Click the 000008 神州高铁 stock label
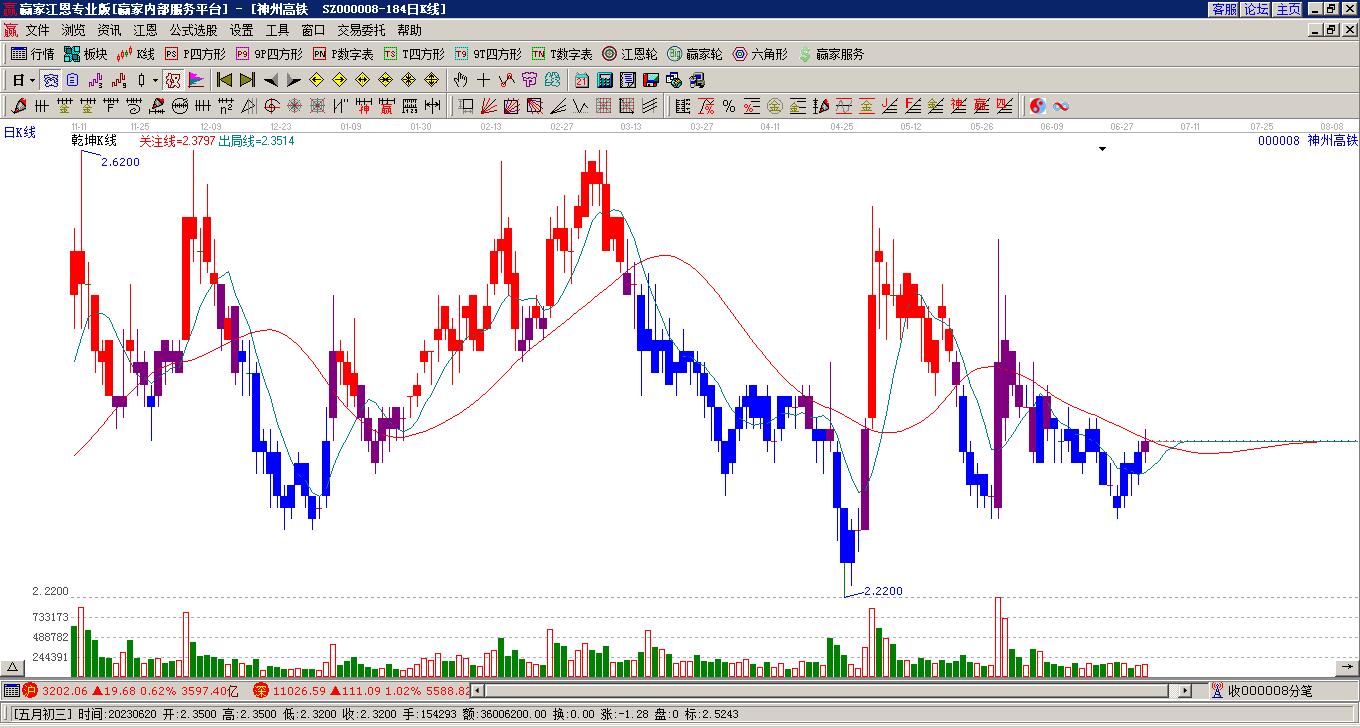Image resolution: width=1360 pixels, height=728 pixels. (x=1308, y=141)
